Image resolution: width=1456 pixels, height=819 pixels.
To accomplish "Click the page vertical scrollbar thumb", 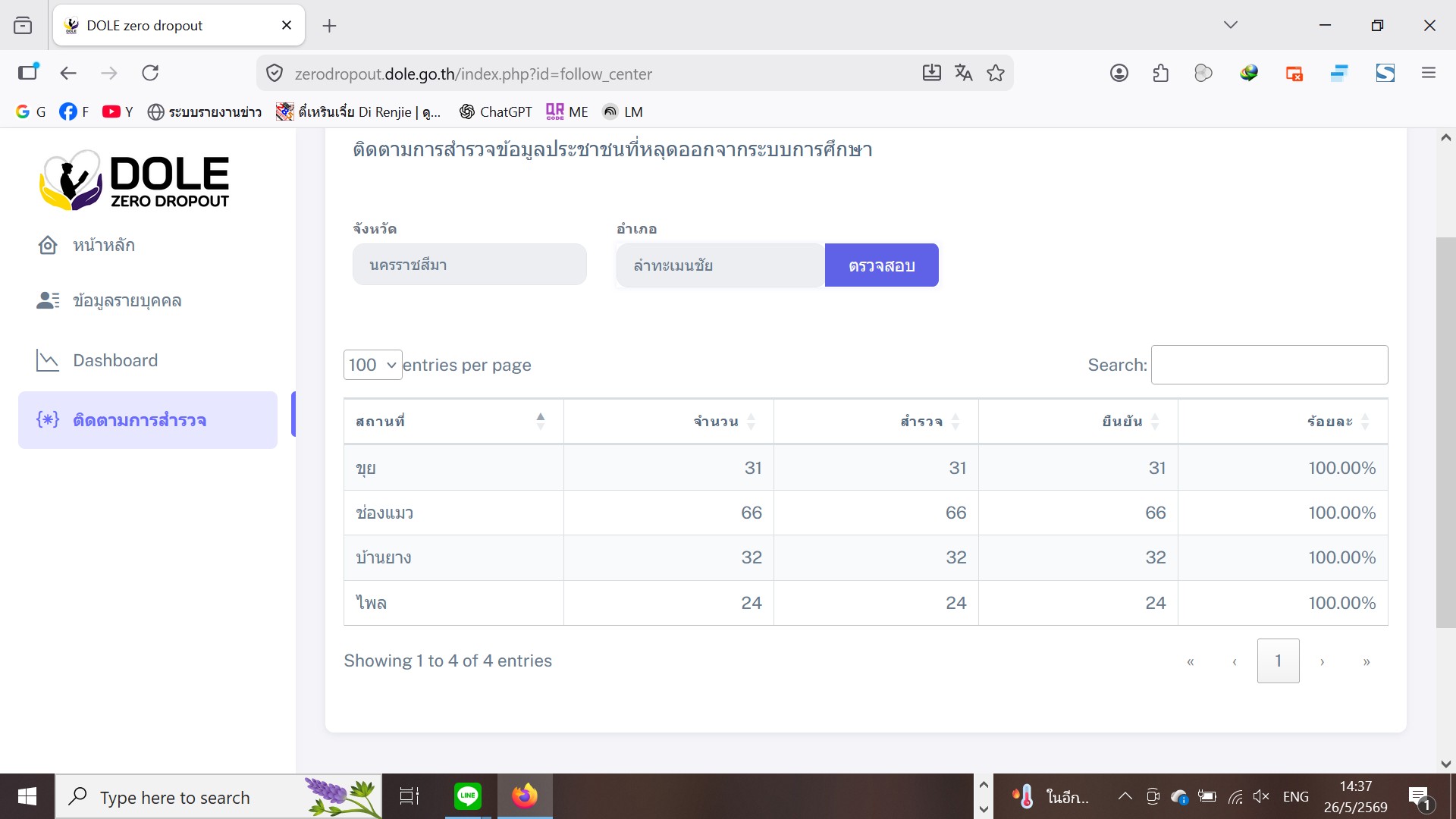I will (x=1445, y=432).
